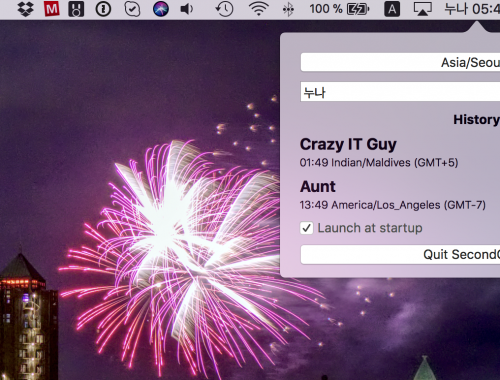Open the Dropbox menu bar icon
The width and height of the screenshot is (500, 380).
click(x=26, y=9)
